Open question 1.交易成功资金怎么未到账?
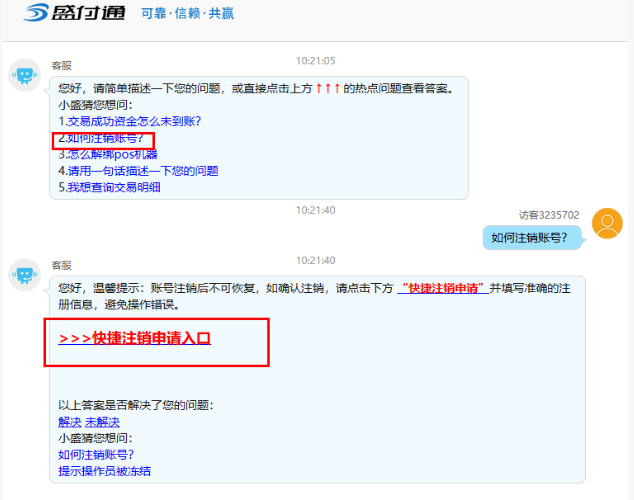The image size is (634, 500). pyautogui.click(x=129, y=121)
